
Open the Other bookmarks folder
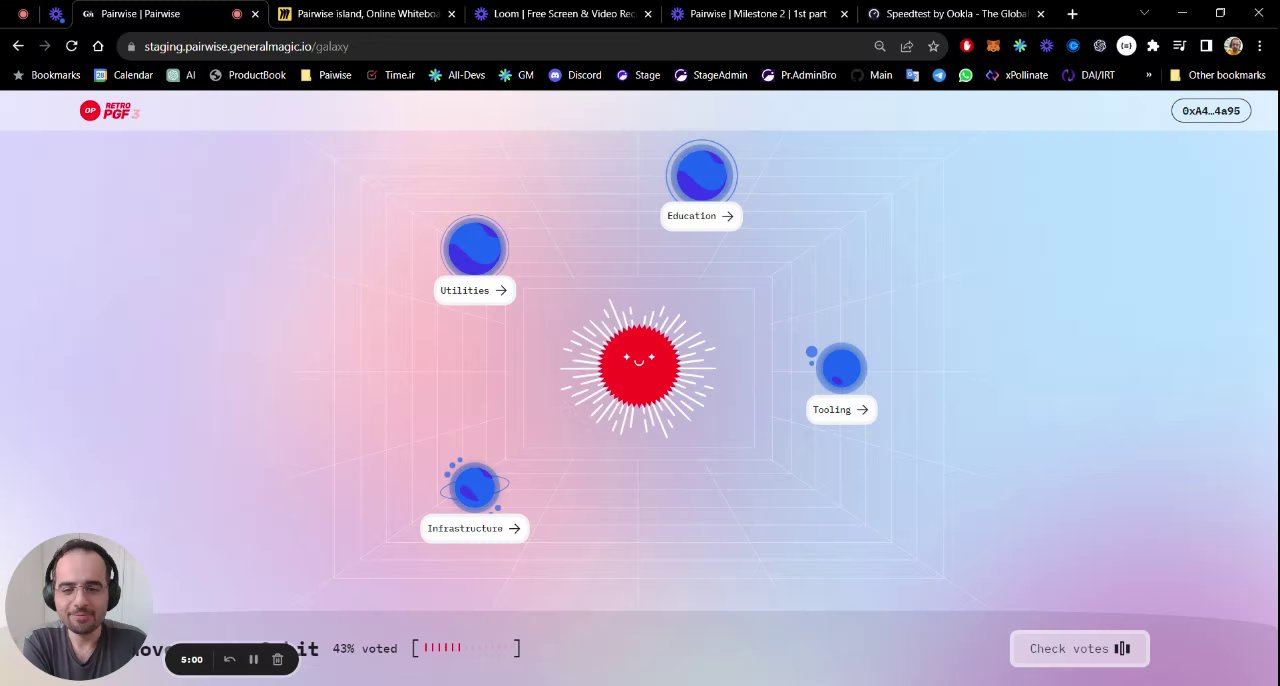pos(1217,75)
